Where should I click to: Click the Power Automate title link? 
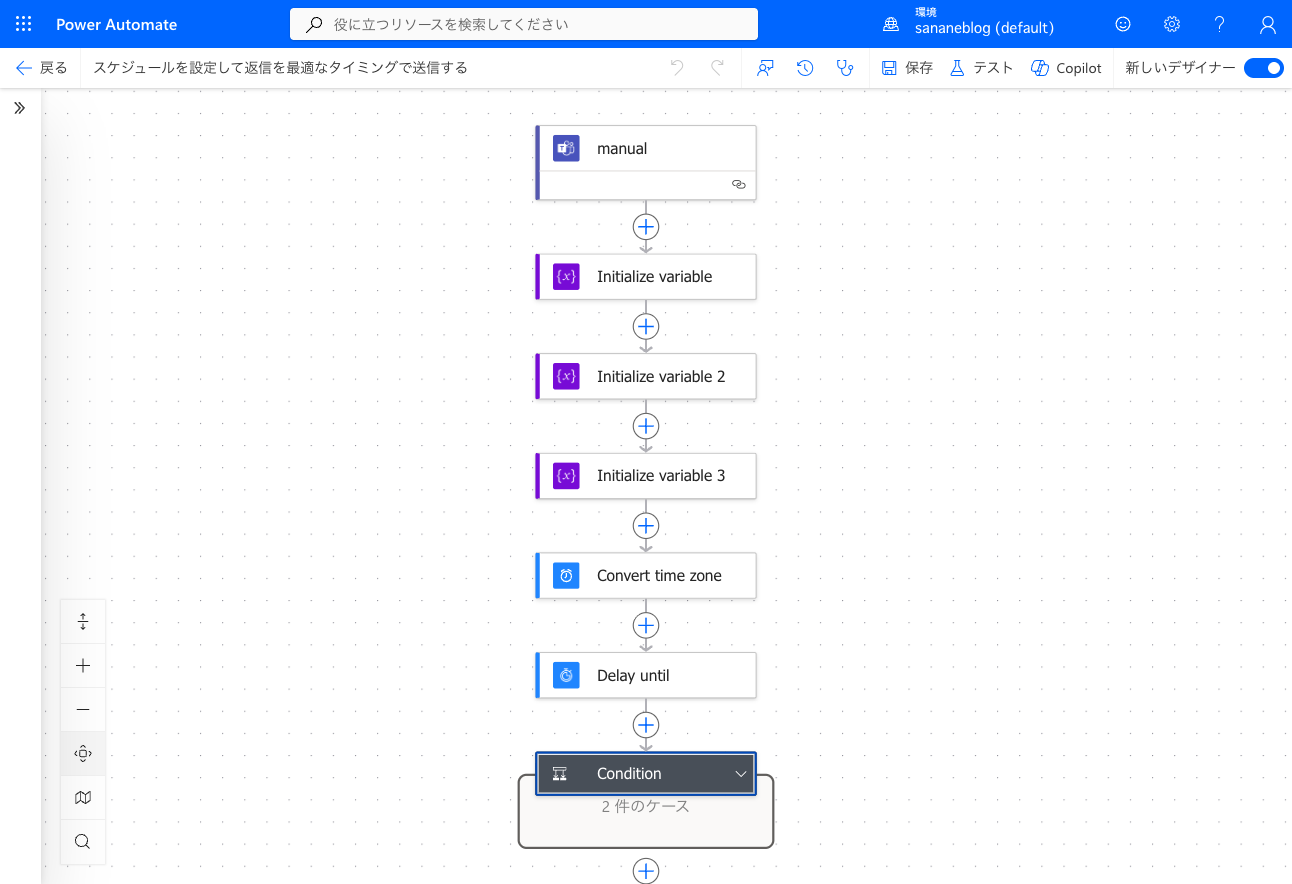(x=117, y=24)
